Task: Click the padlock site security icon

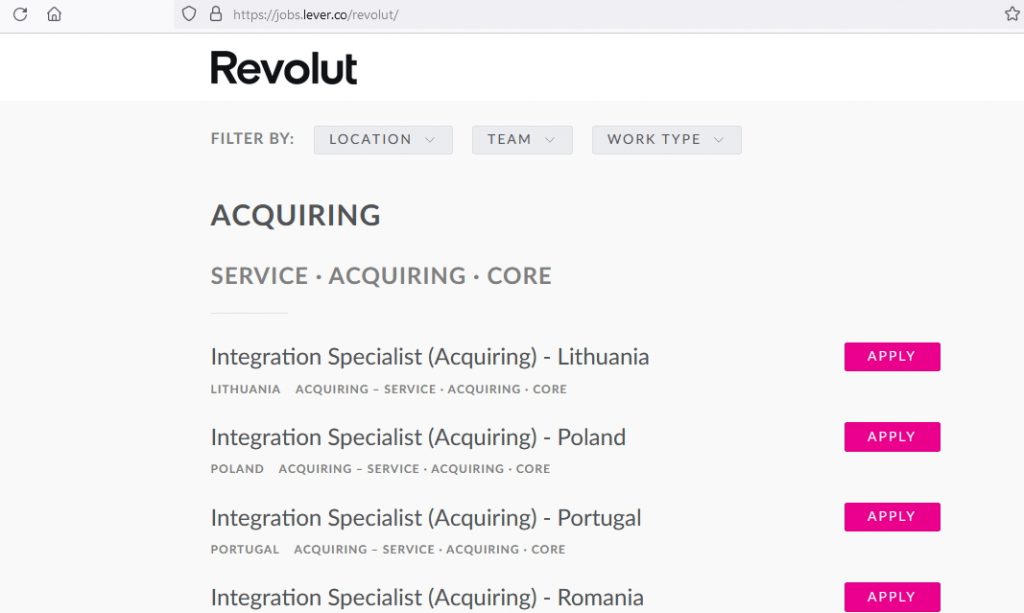Action: [x=215, y=15]
